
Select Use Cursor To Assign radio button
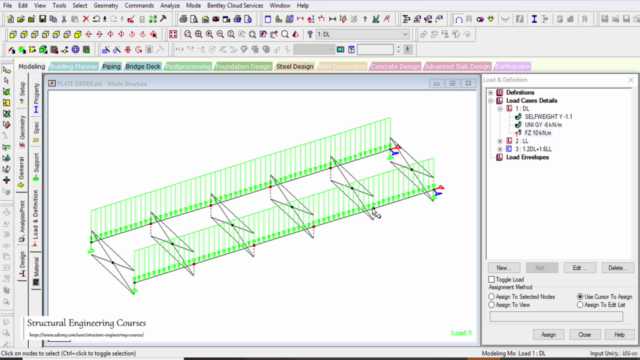(x=580, y=297)
